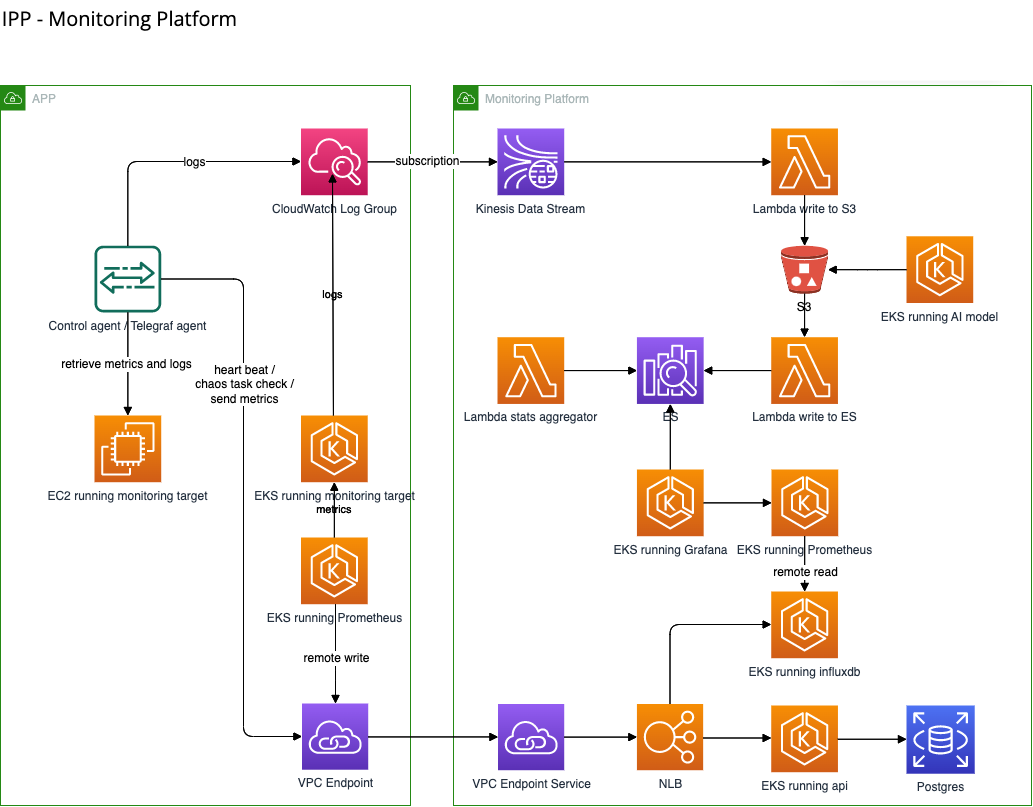Click APP group's EKS running Prometheus icon

point(334,570)
